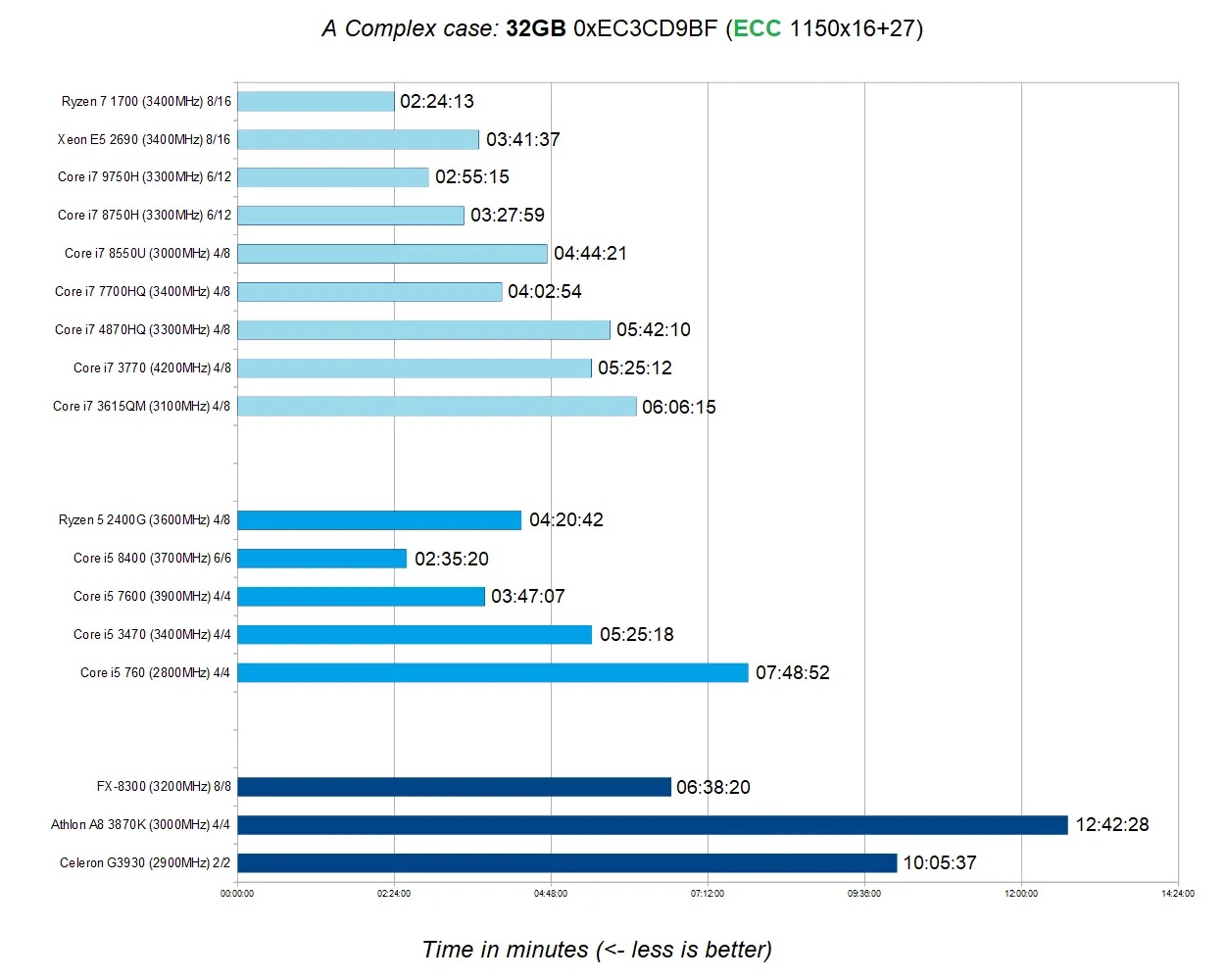
Task: Click the green ECC word in title
Action: [x=758, y=28]
